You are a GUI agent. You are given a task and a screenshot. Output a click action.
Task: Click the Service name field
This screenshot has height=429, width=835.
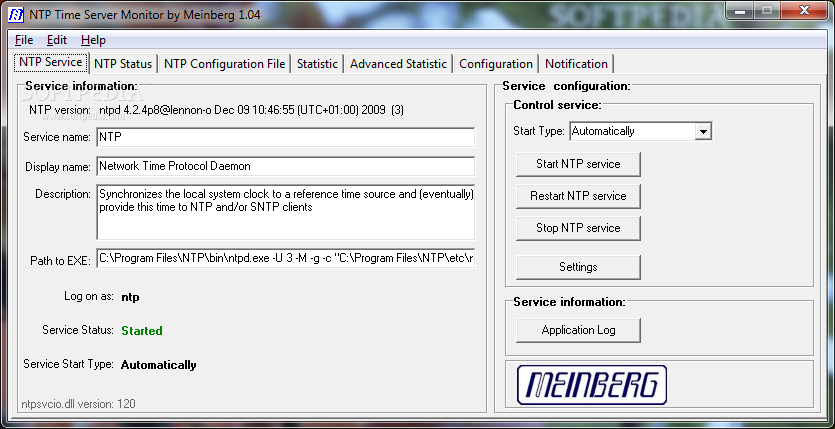(285, 137)
